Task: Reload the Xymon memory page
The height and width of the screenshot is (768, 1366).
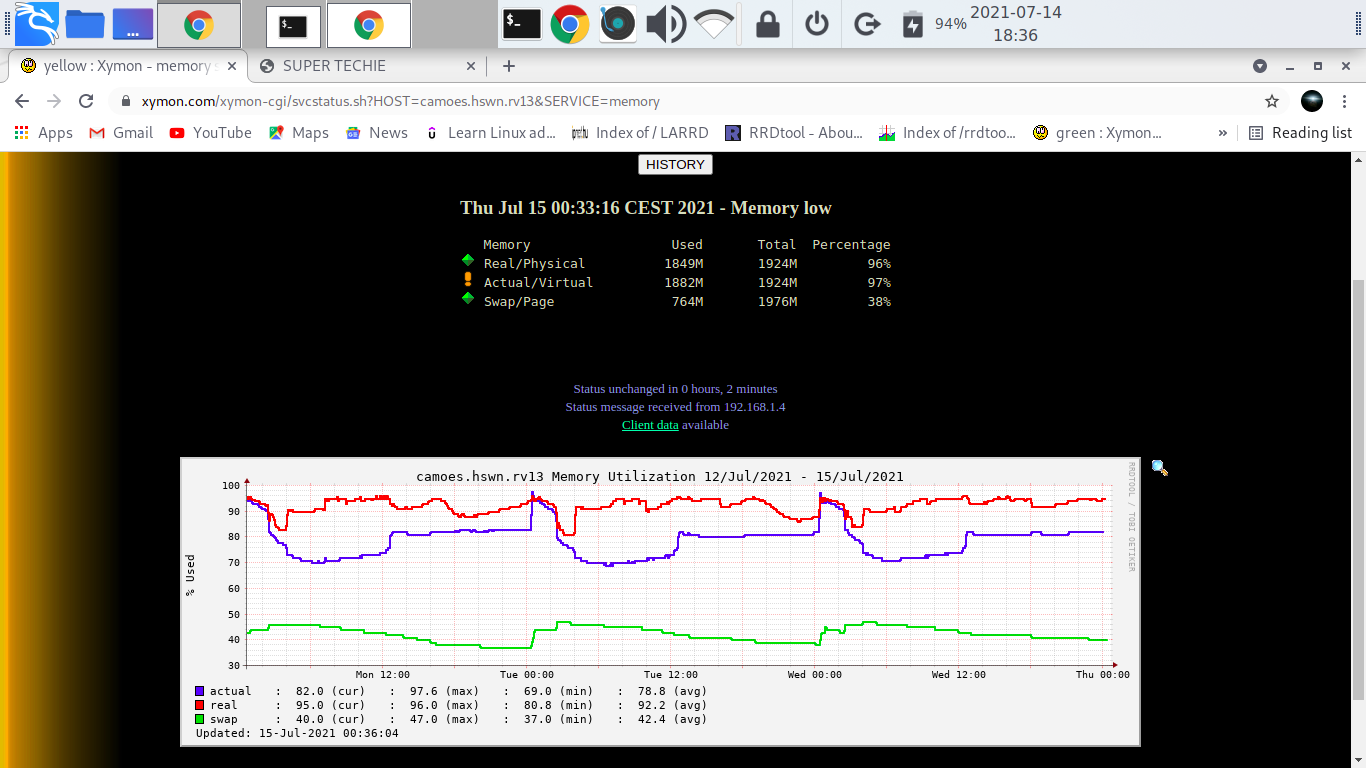Action: pos(86,101)
